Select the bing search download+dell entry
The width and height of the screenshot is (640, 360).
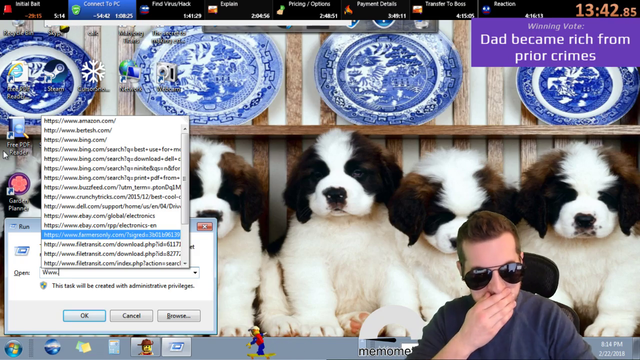111,159
